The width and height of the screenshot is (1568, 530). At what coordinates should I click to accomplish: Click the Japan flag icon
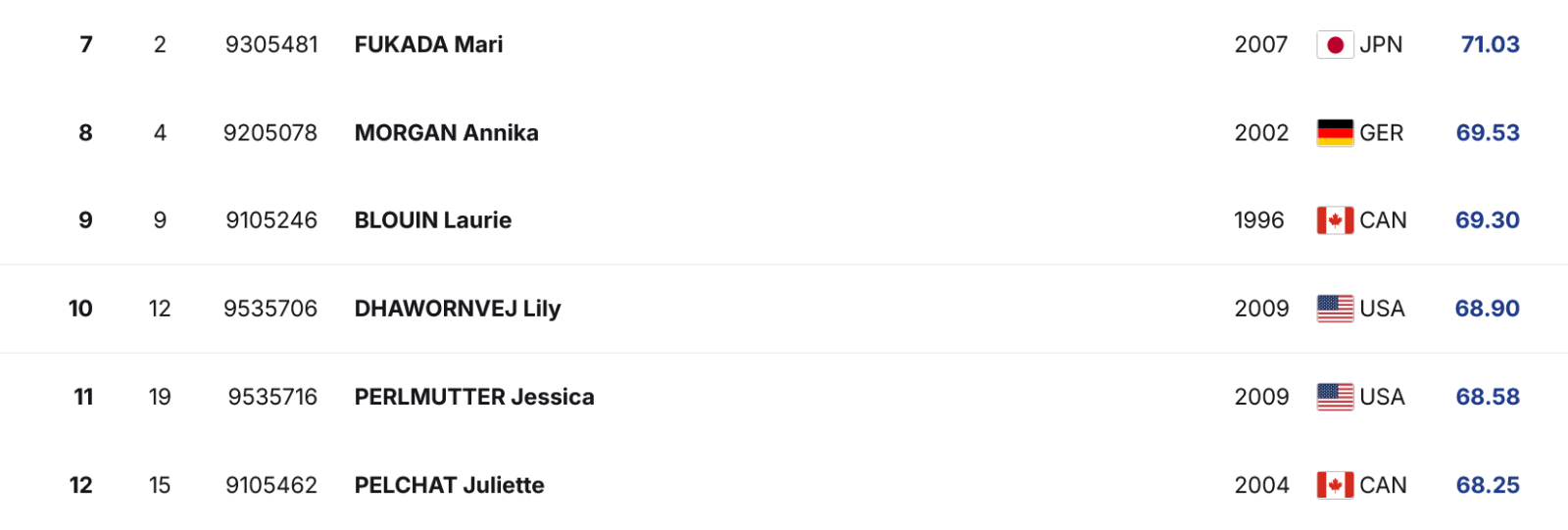1335,45
